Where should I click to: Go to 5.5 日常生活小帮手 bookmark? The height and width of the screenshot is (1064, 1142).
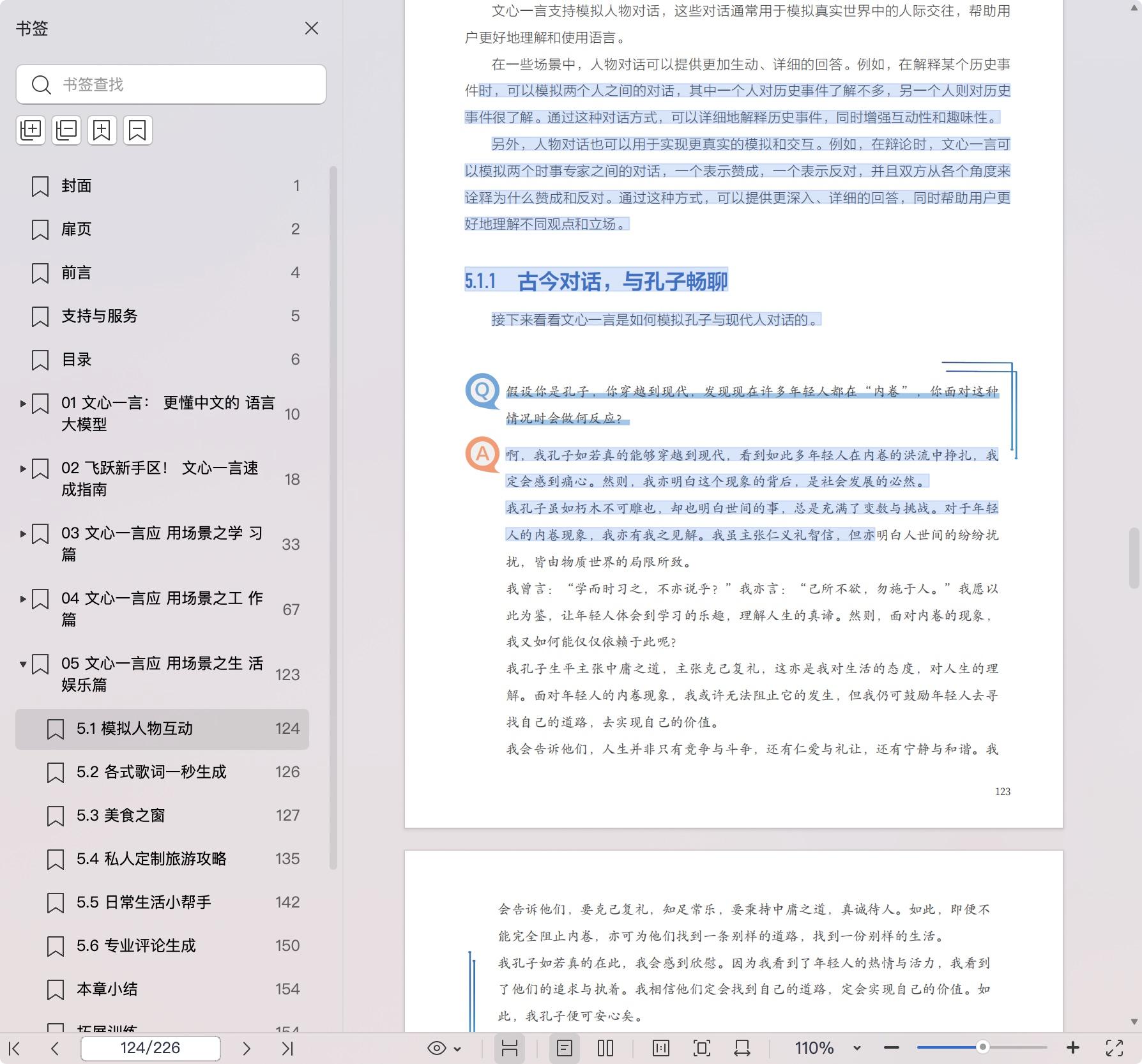[162, 902]
